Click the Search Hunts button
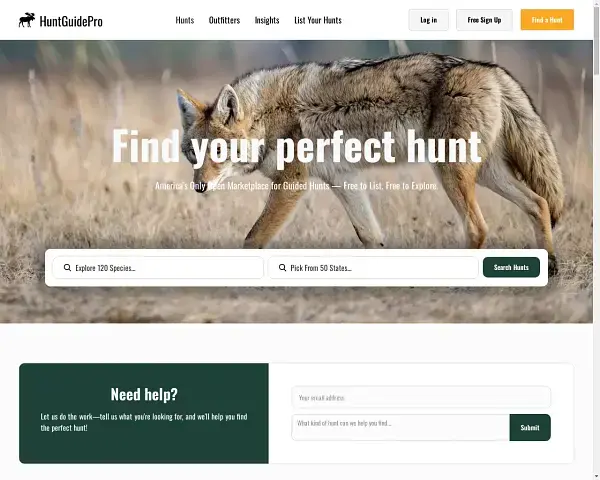 511,267
